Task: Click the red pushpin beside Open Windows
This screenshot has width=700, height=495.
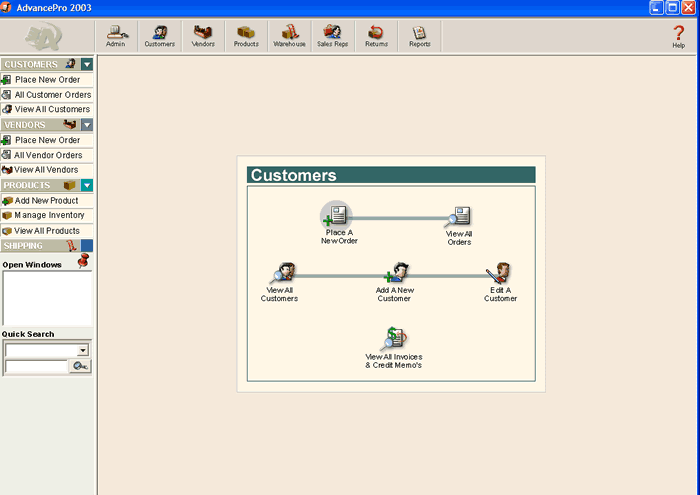Action: pyautogui.click(x=83, y=261)
